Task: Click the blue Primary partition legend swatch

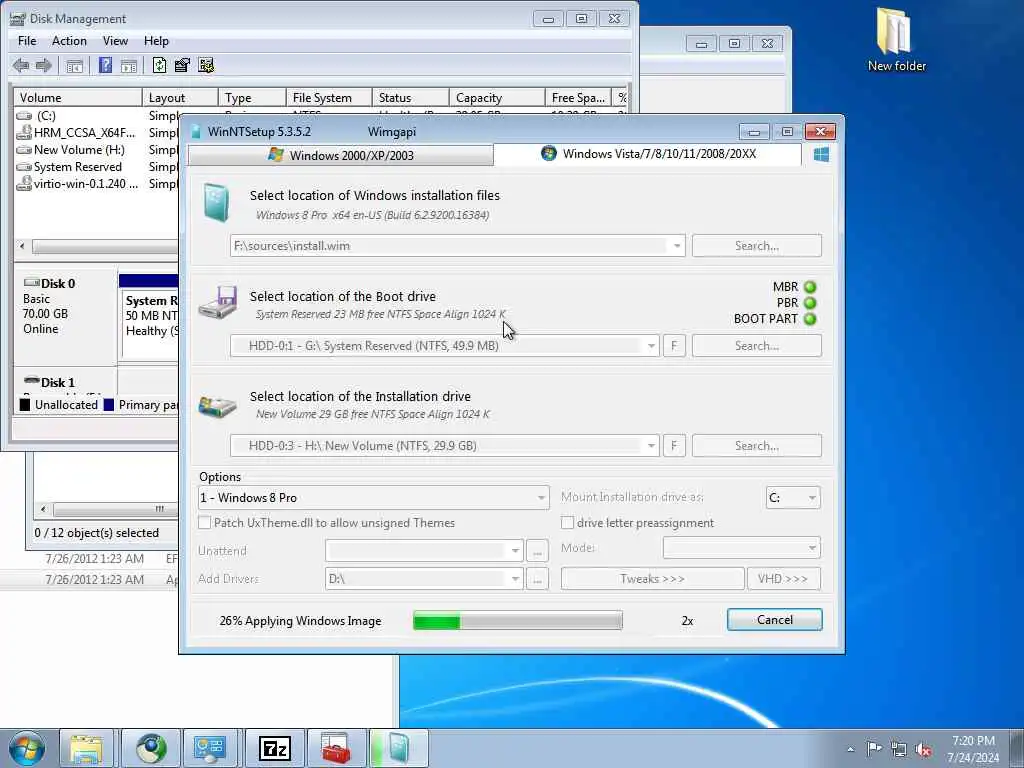Action: coord(108,405)
